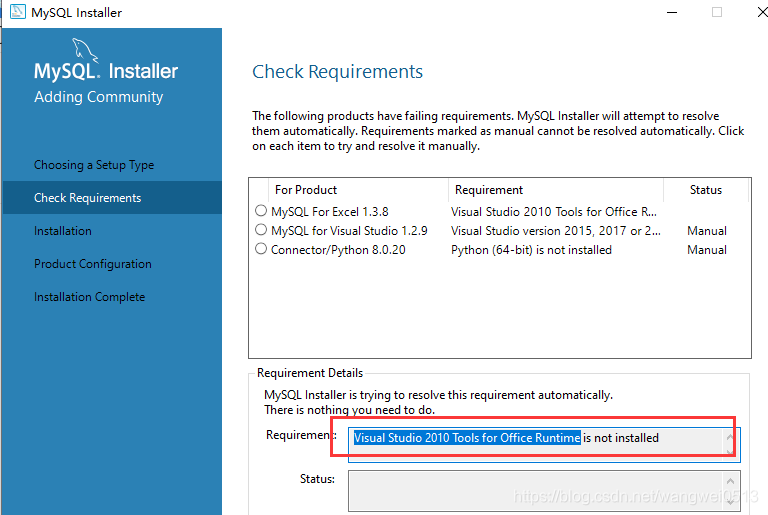Maximize the MySQL Installer window
The width and height of the screenshot is (768, 515).
717,12
